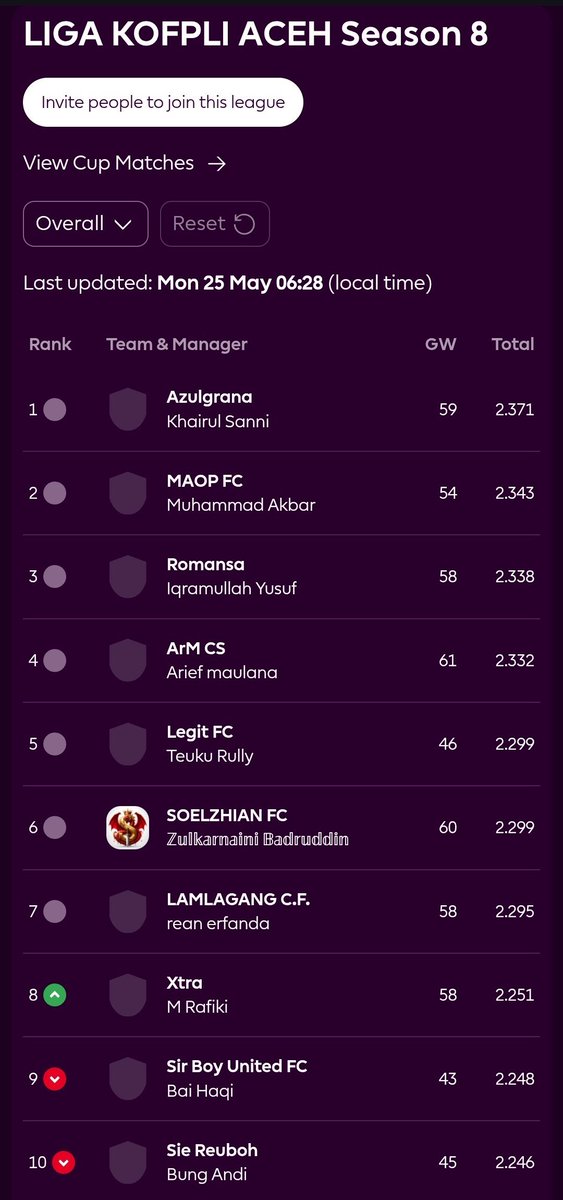This screenshot has height=1200, width=563.
Task: Click the Total column header
Action: (x=513, y=344)
